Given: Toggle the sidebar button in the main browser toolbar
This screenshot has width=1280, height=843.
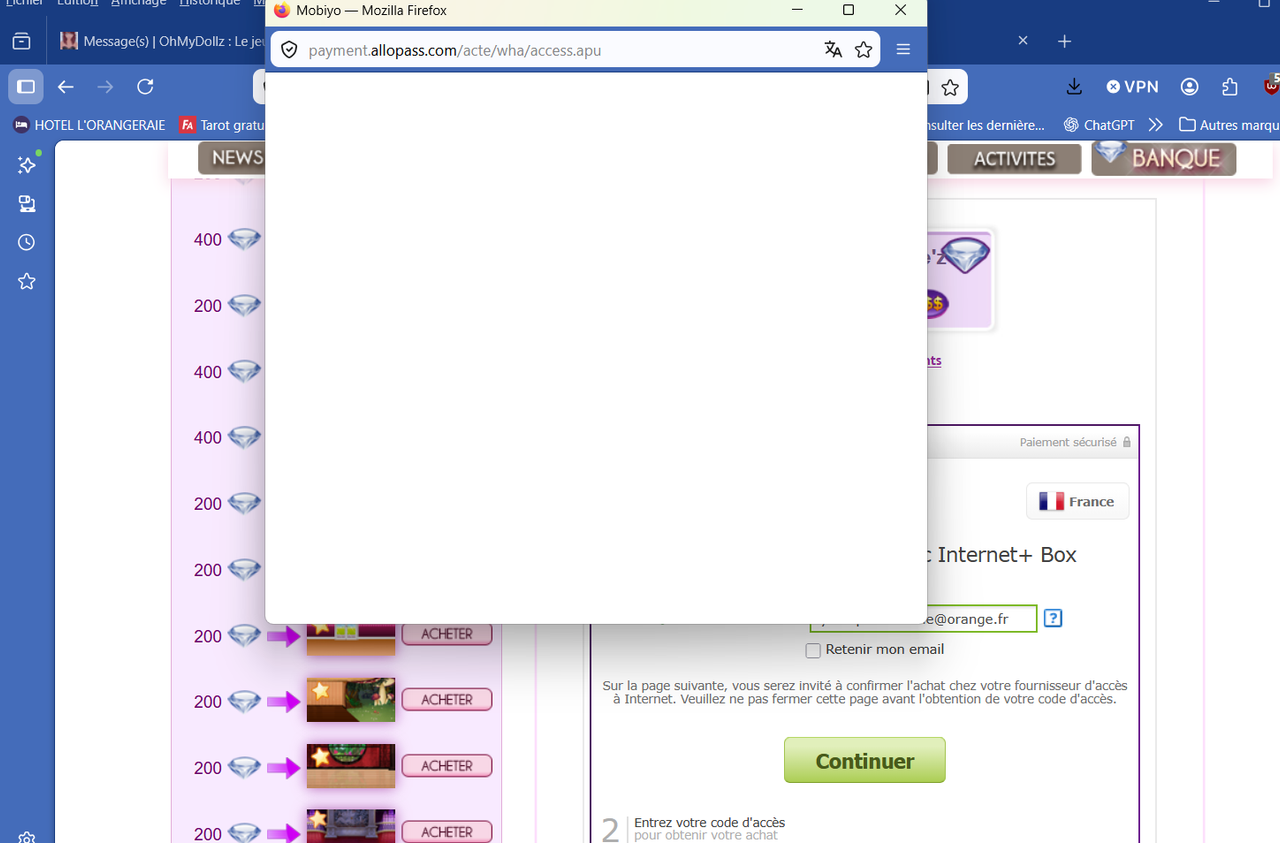Looking at the screenshot, I should [x=26, y=87].
